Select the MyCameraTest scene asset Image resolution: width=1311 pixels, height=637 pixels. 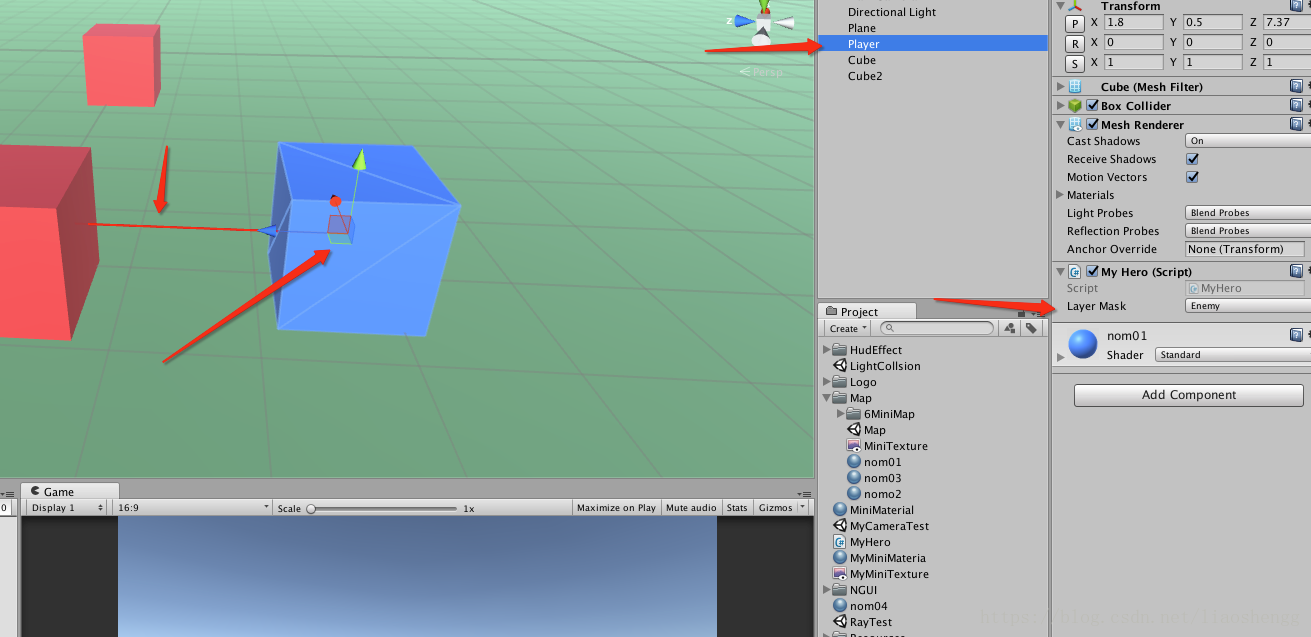(x=881, y=526)
